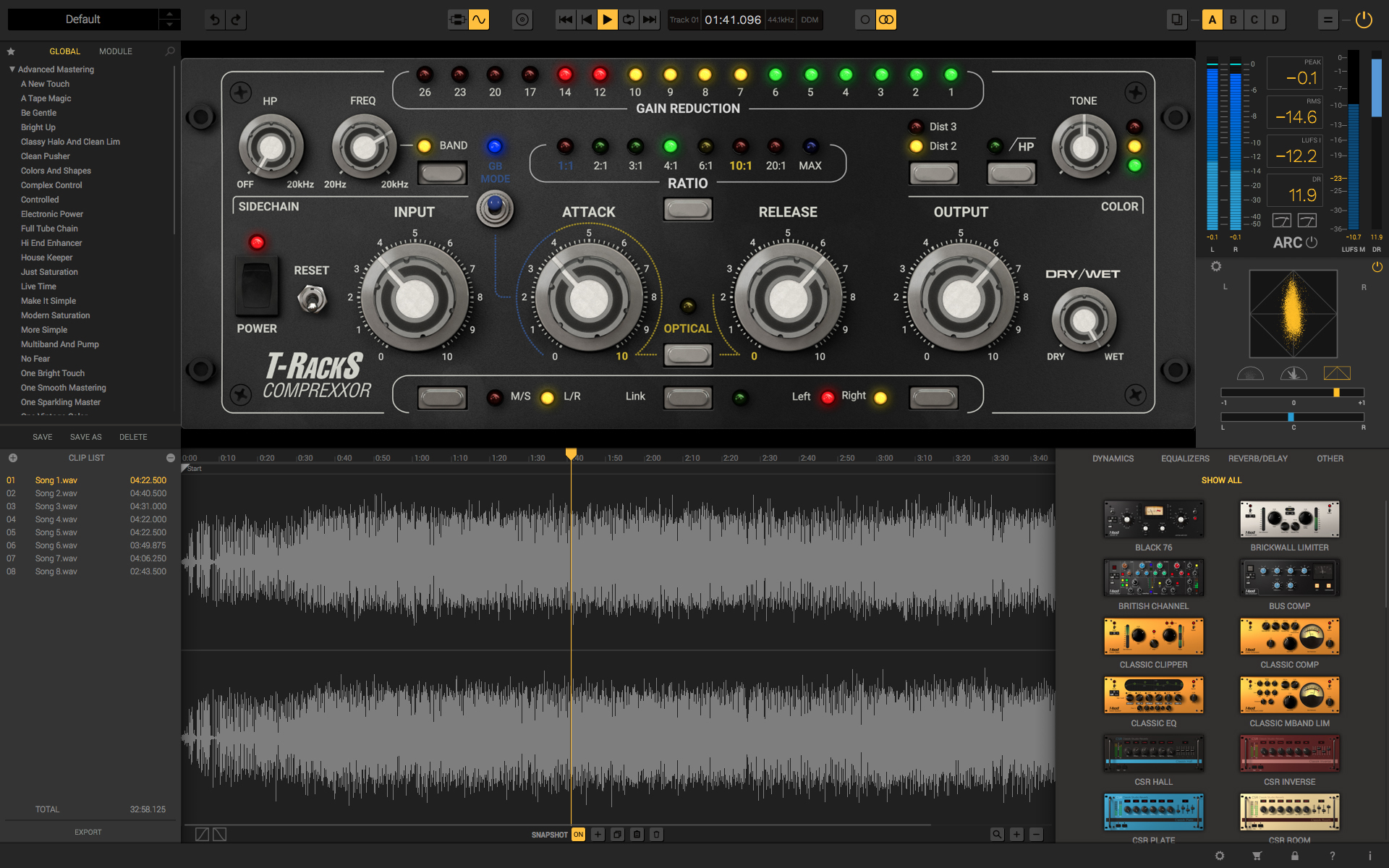Click the redo arrow icon
Image resolution: width=1389 pixels, height=868 pixels.
(236, 20)
